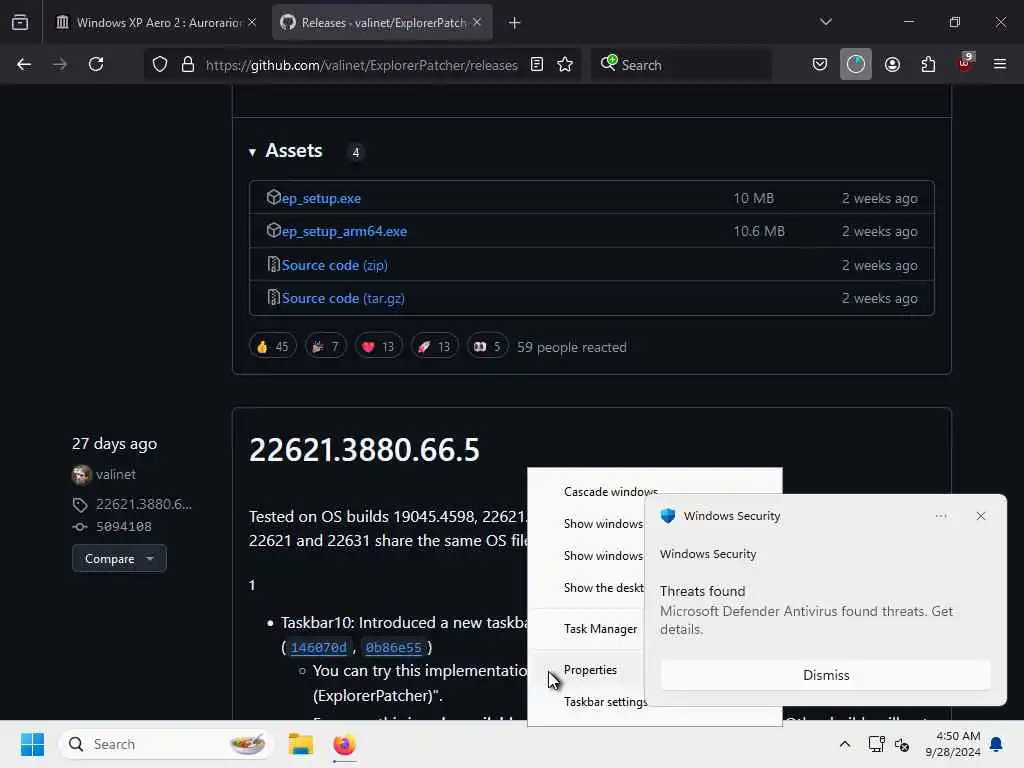Click Firefox icon on taskbar
This screenshot has width=1024, height=768.
coord(344,744)
